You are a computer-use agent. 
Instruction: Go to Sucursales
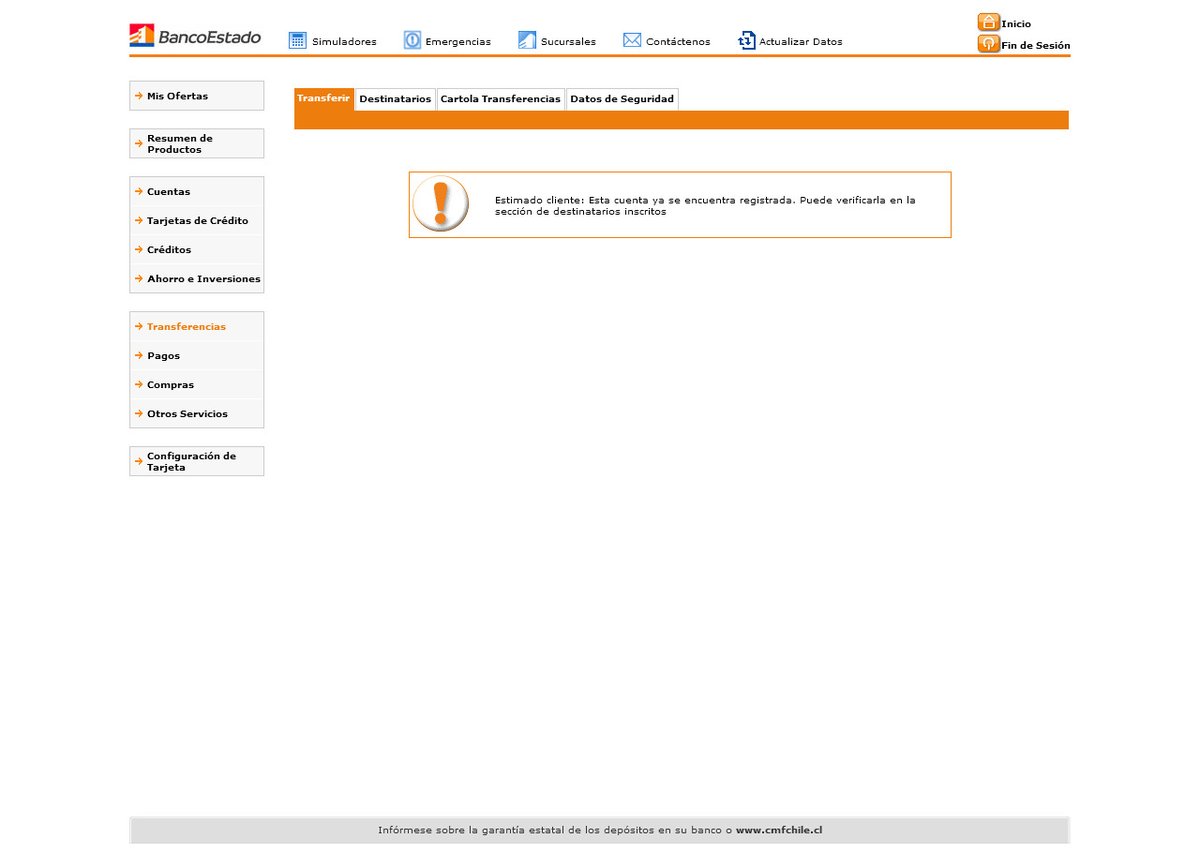[x=568, y=42]
